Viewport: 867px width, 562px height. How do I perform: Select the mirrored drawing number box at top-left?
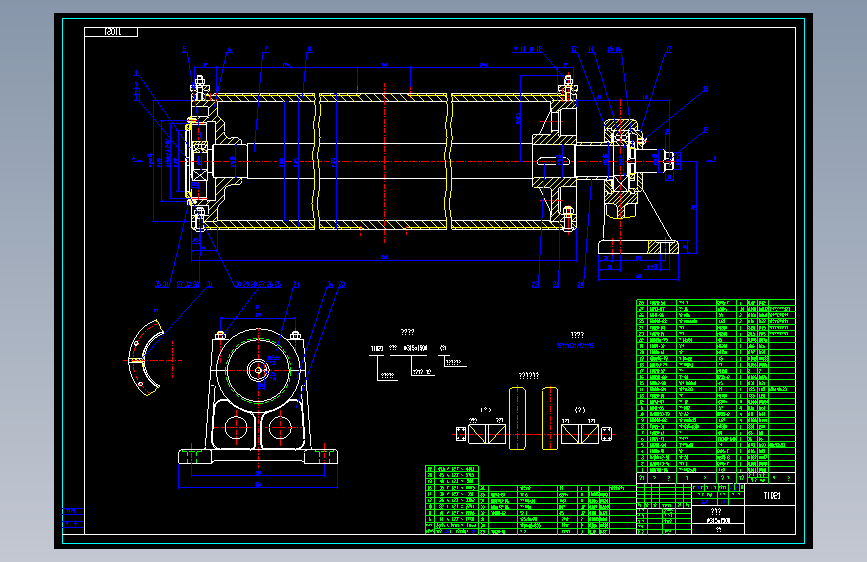pos(111,32)
